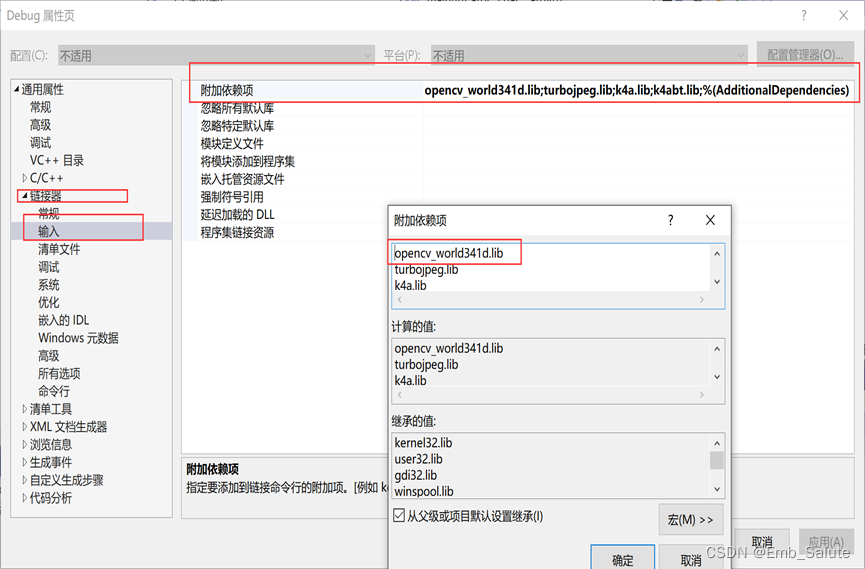Select 常规 under 通用属性
Image resolution: width=865 pixels, height=569 pixels.
[40, 107]
